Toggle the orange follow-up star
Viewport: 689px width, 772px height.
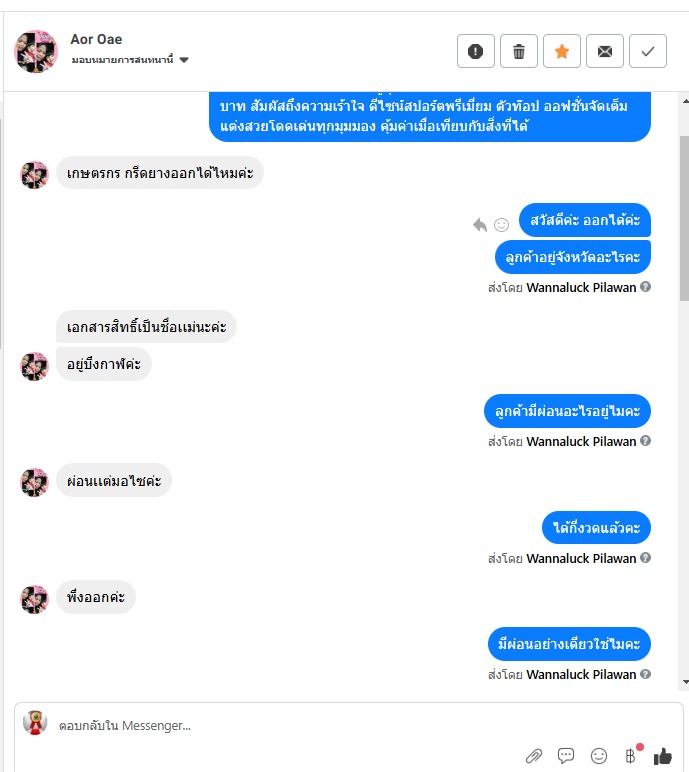(x=561, y=51)
